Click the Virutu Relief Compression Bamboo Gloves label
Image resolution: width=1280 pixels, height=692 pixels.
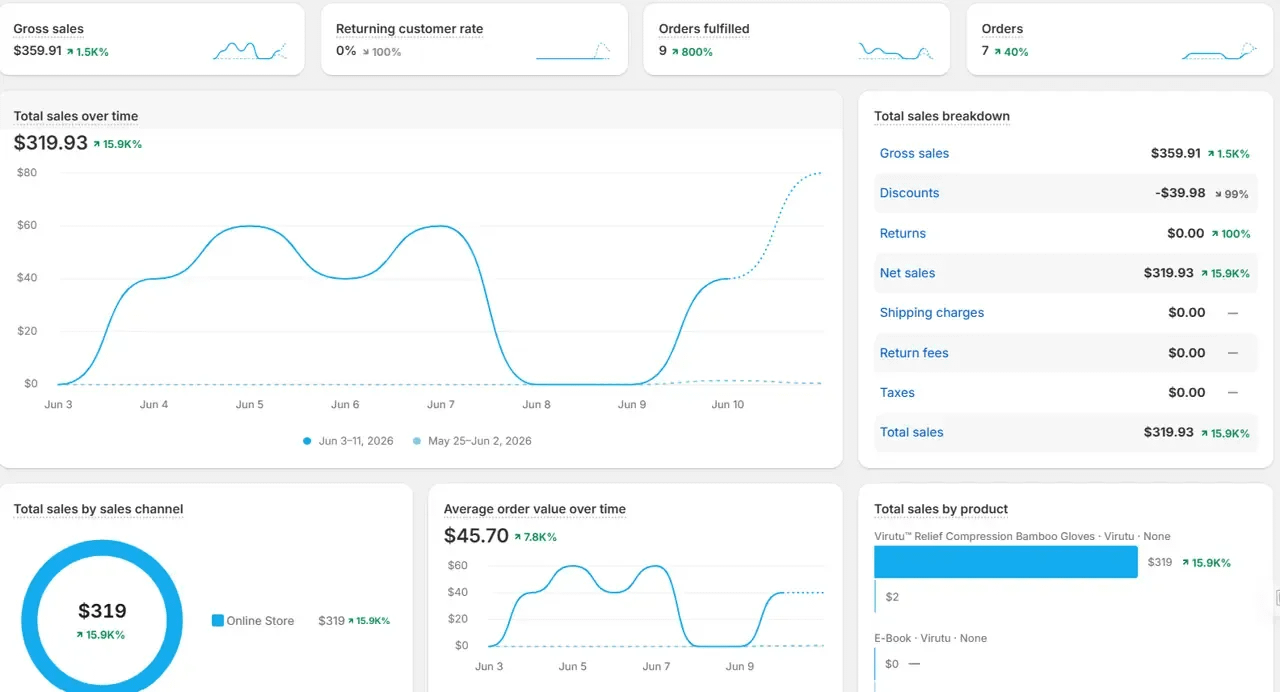coord(1022,537)
